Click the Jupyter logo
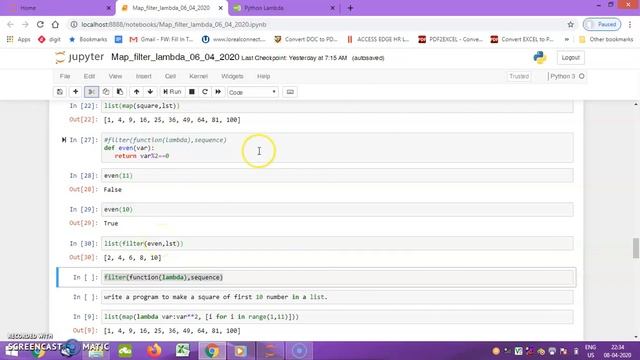640x360 pixels. (80, 57)
